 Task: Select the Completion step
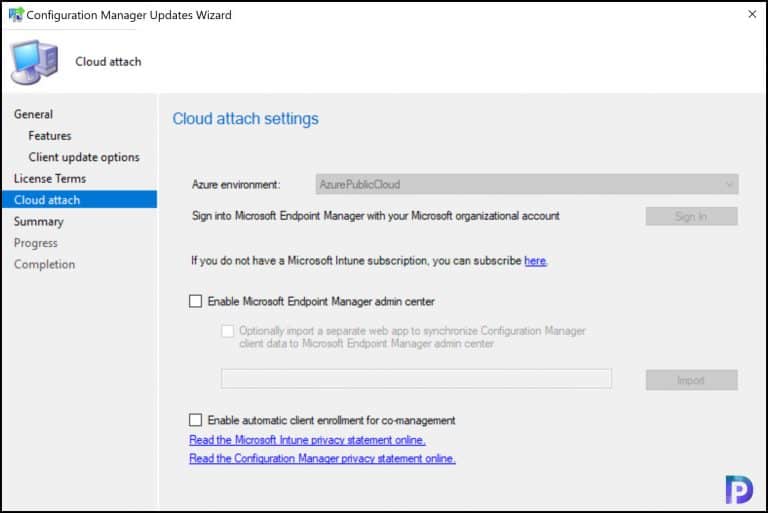pos(45,265)
